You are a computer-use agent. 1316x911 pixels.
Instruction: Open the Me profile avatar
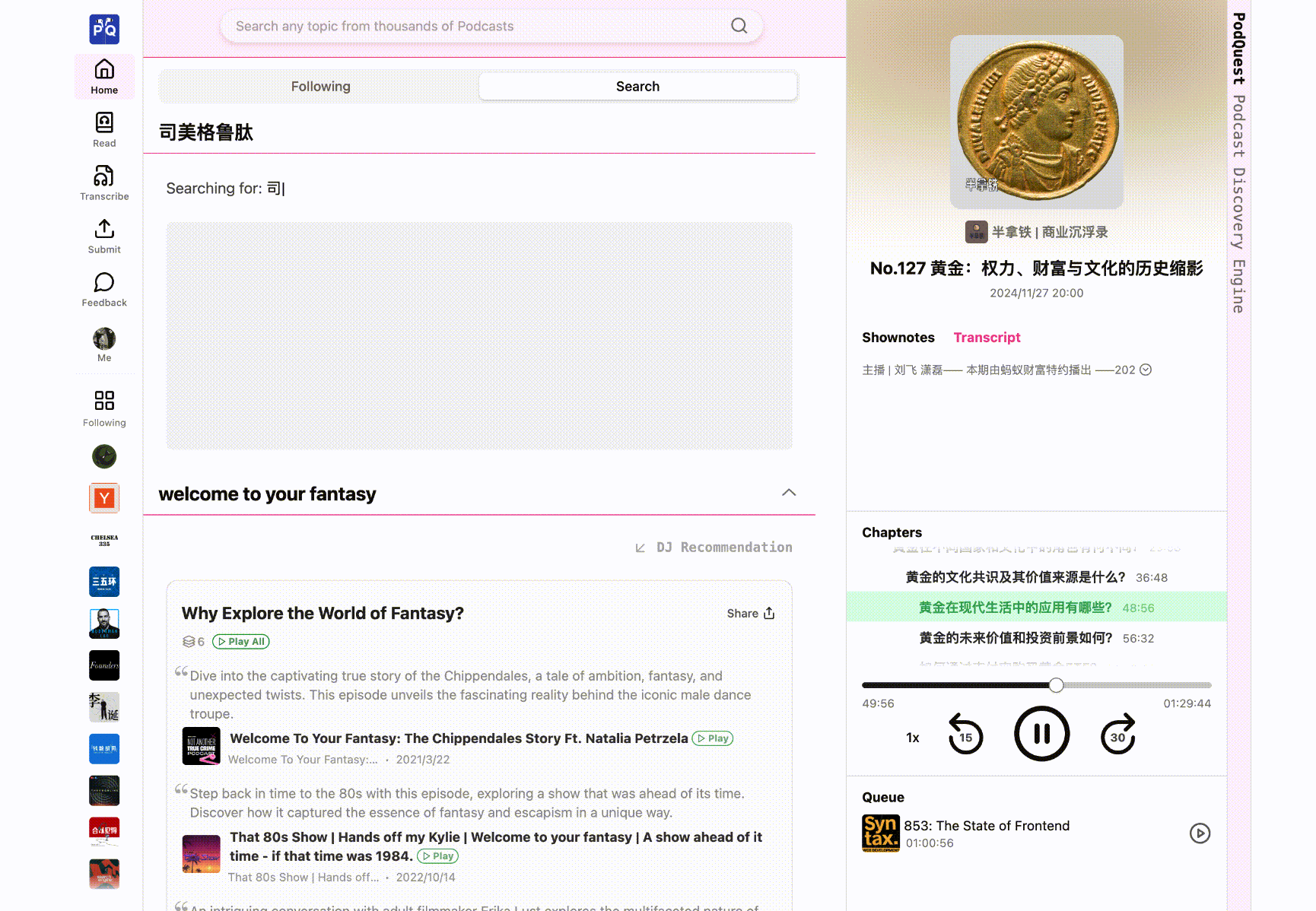click(104, 339)
